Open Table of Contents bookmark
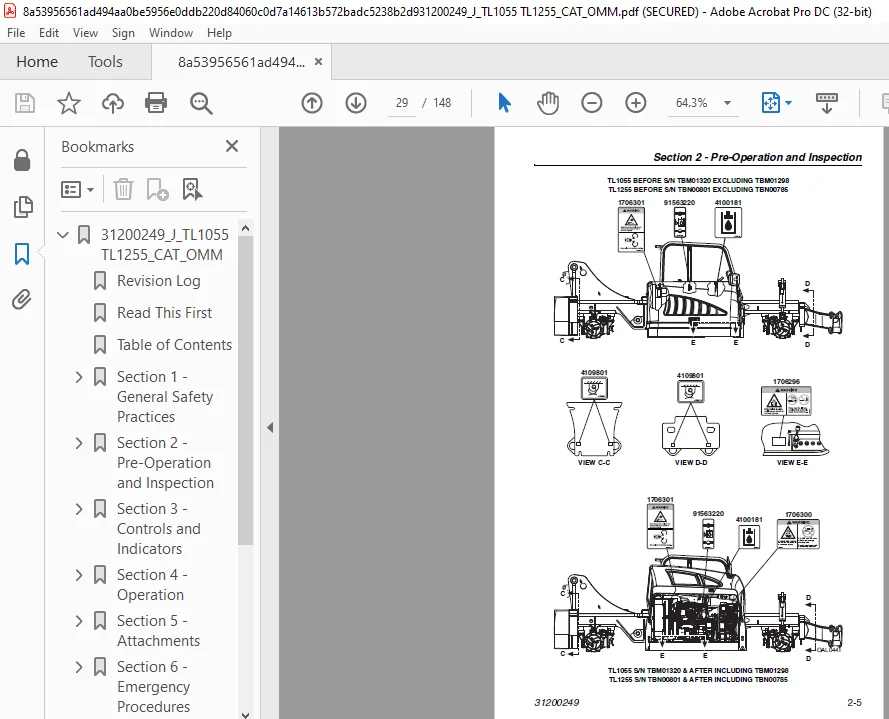This screenshot has height=719, width=889. point(175,345)
